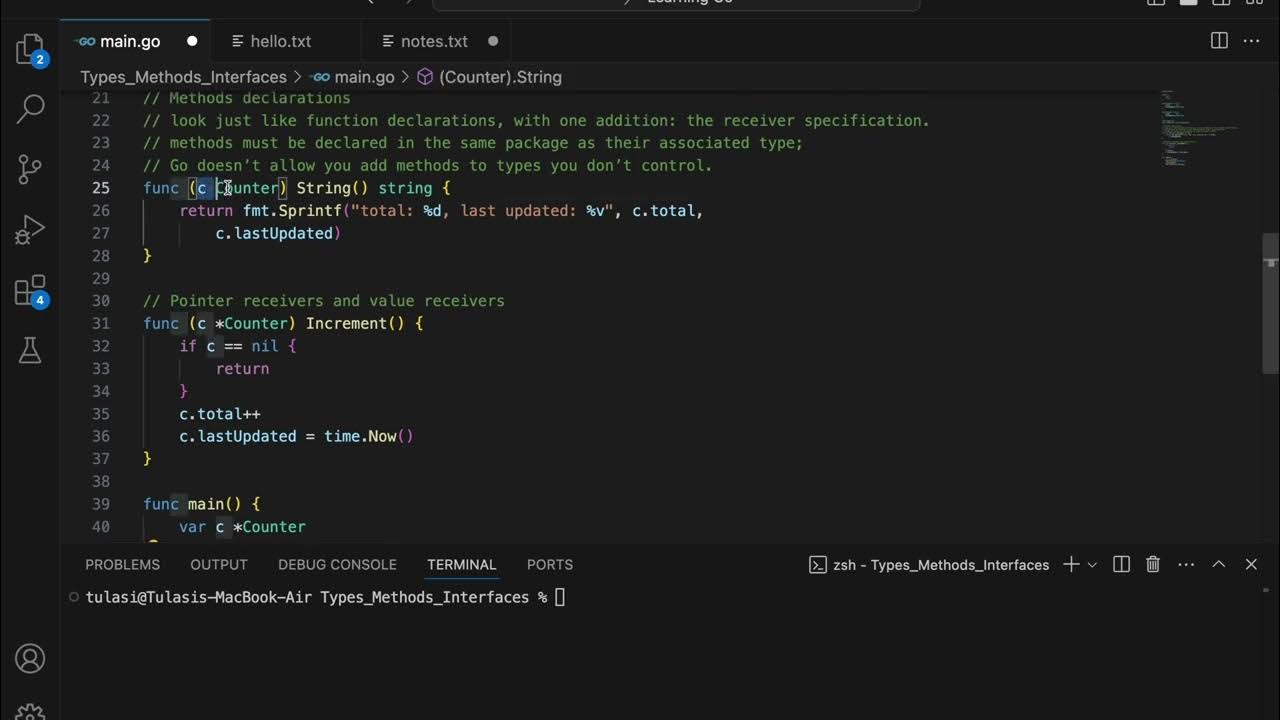The width and height of the screenshot is (1280, 720).
Task: Open the new terminal launch profile dropdown
Action: coord(1092,565)
